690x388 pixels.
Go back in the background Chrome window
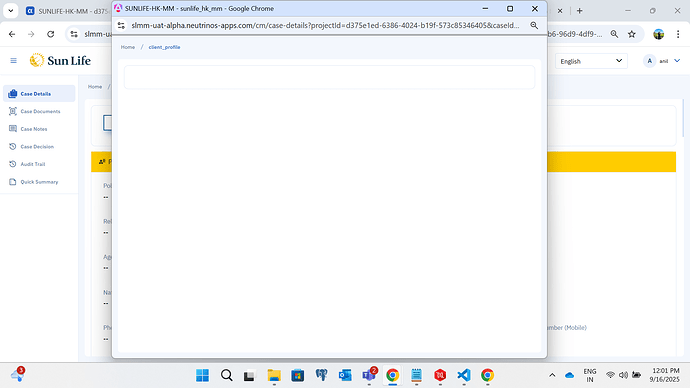click(x=12, y=34)
